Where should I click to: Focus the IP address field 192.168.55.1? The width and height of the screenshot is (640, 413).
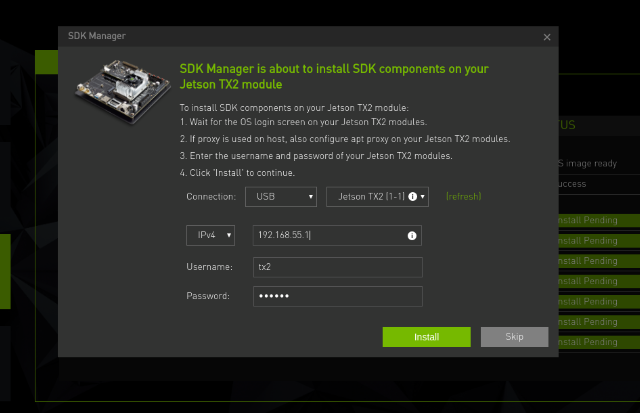coord(337,235)
